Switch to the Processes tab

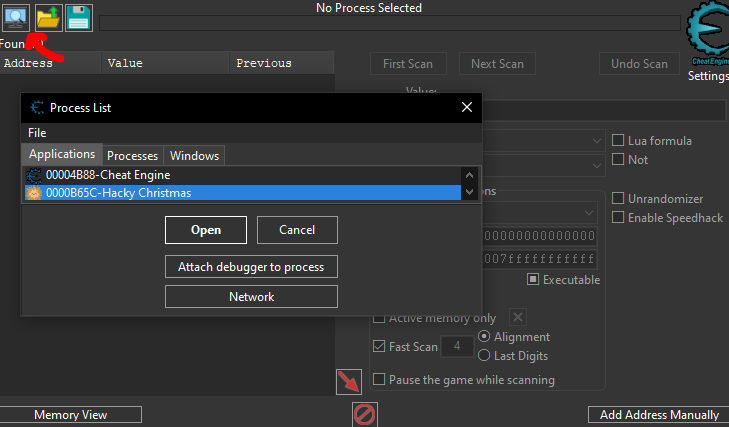pyautogui.click(x=133, y=156)
